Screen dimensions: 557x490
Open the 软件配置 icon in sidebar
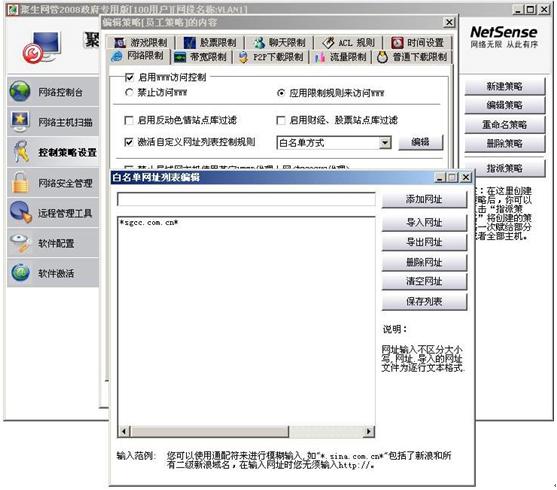tap(20, 243)
